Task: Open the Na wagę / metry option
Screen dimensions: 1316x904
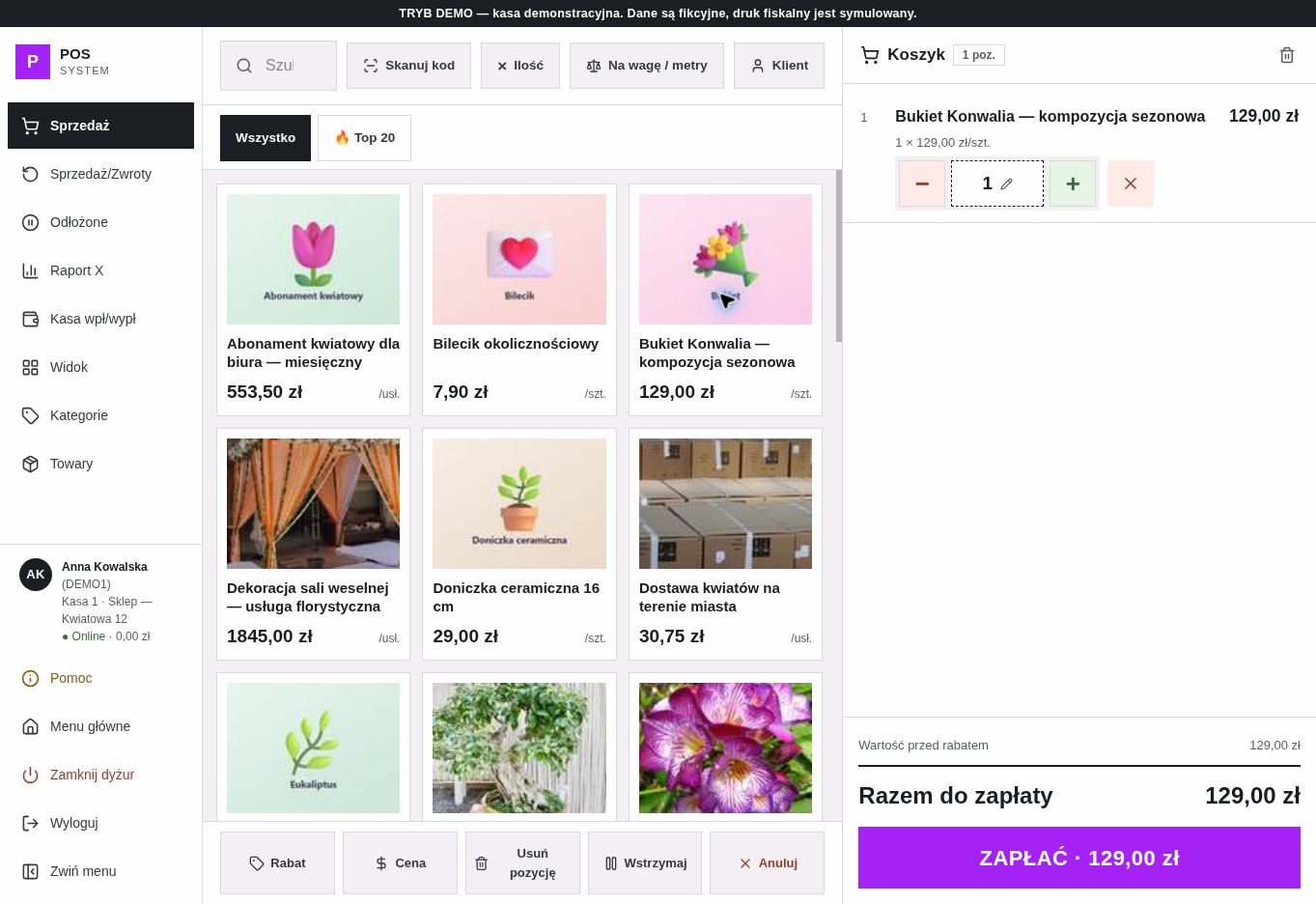Action: pyautogui.click(x=647, y=66)
